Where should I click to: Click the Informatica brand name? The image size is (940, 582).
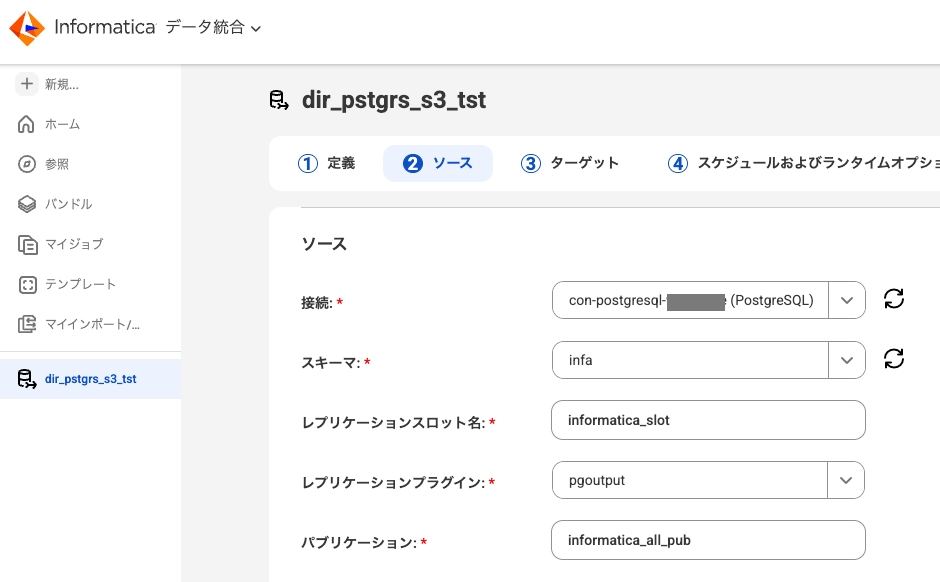[x=105, y=27]
